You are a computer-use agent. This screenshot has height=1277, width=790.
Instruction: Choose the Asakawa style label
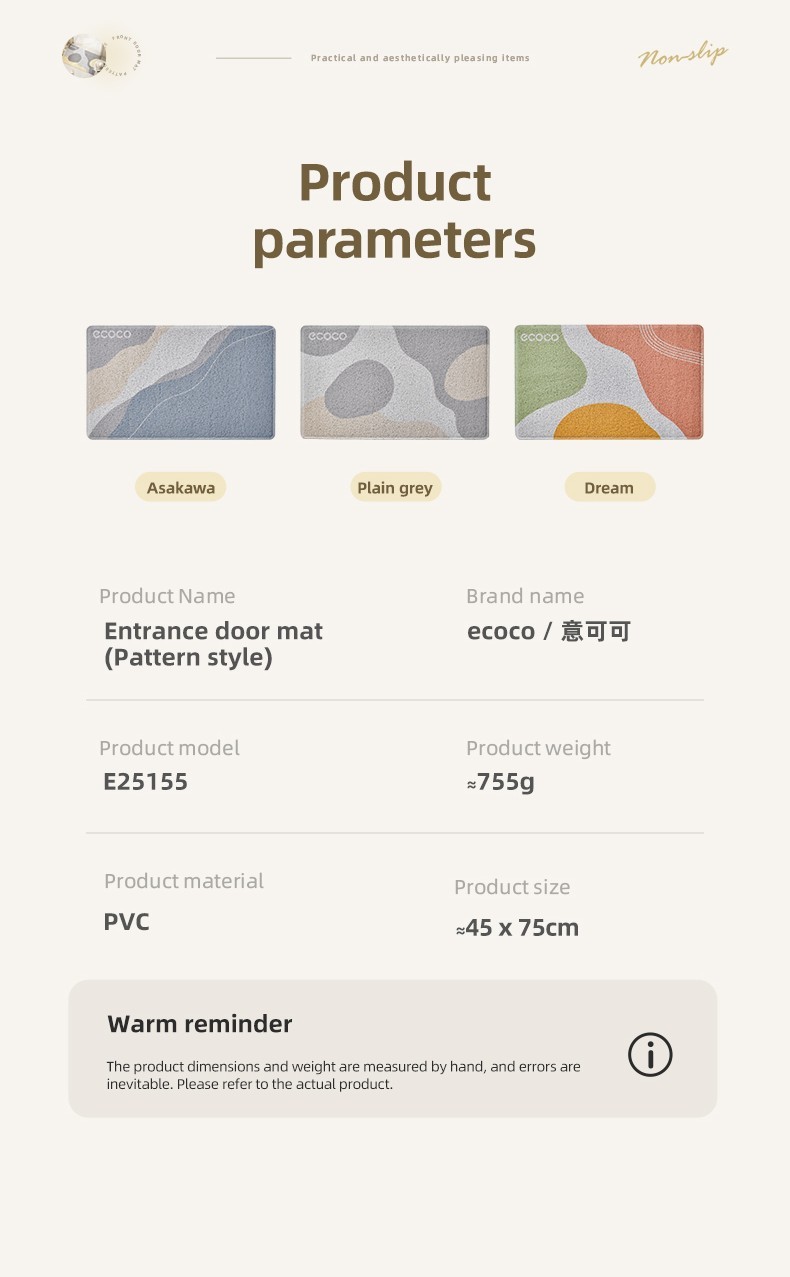pyautogui.click(x=181, y=488)
